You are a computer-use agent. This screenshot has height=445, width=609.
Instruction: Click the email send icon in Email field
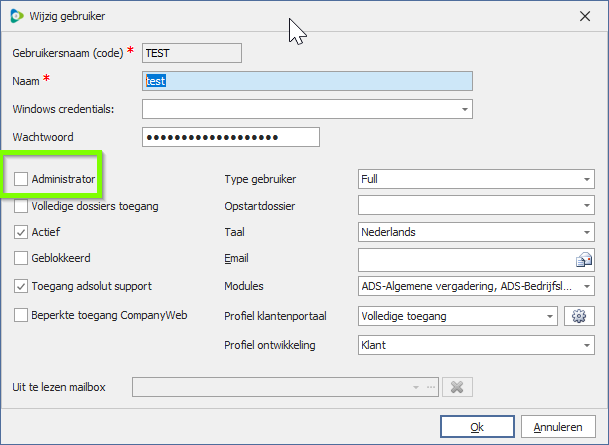585,260
